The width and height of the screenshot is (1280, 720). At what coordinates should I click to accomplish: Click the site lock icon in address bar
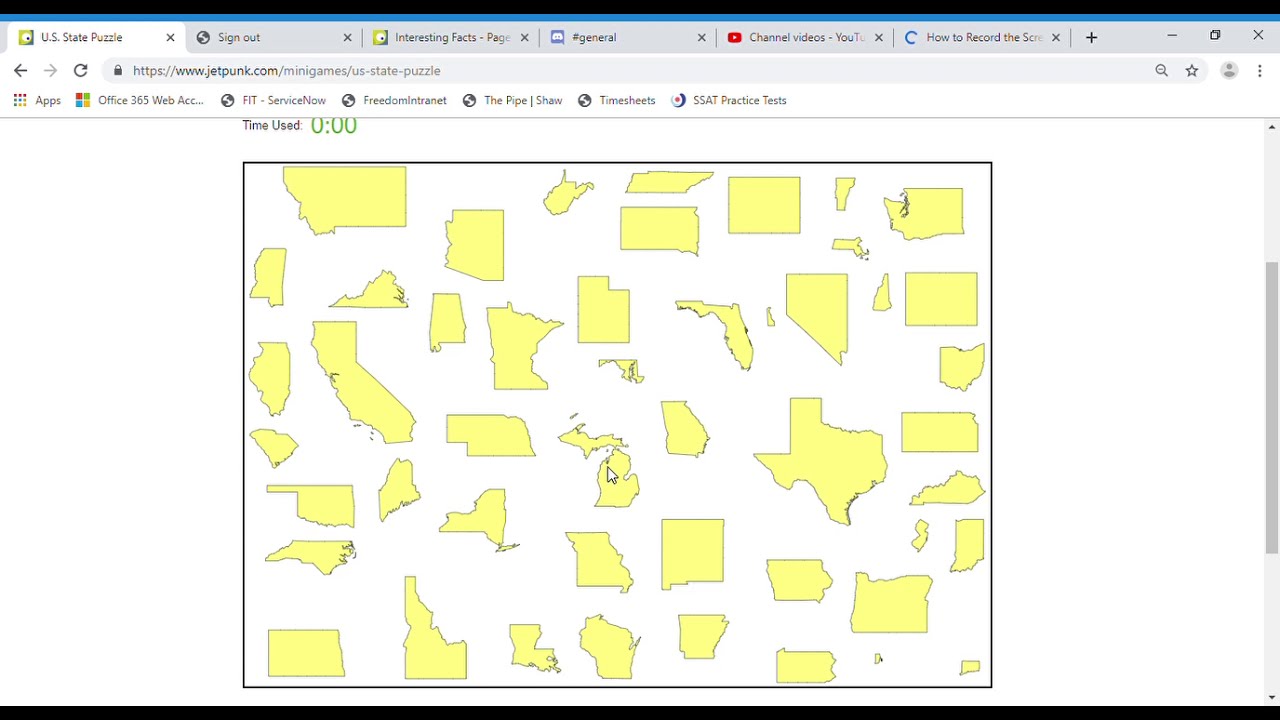pyautogui.click(x=118, y=71)
